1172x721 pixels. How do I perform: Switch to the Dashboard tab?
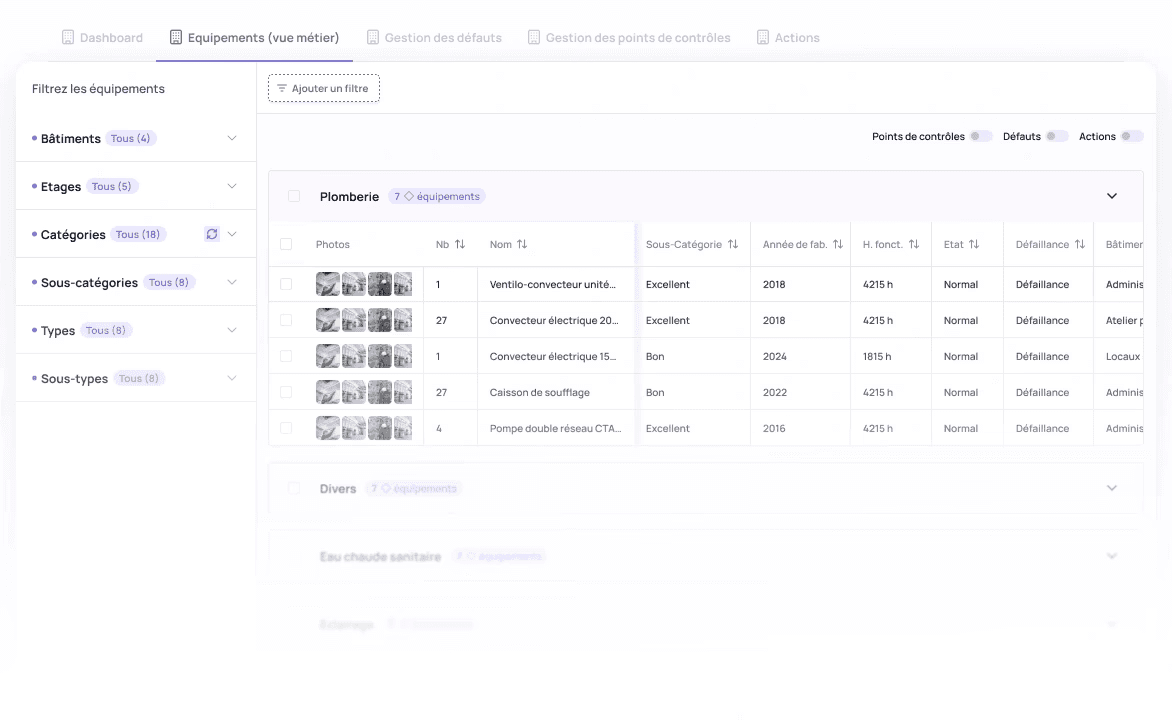click(x=102, y=37)
